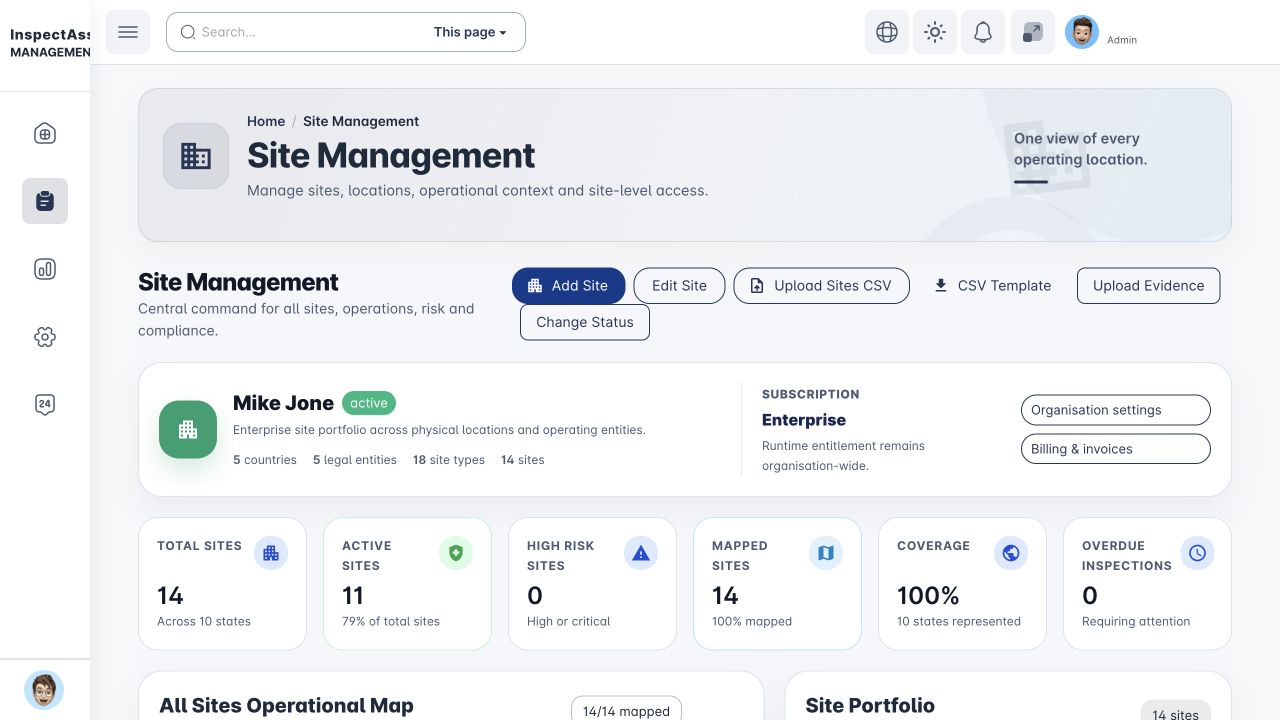Click the Coverage globe icon
Viewport: 1280px width, 720px height.
[1011, 553]
